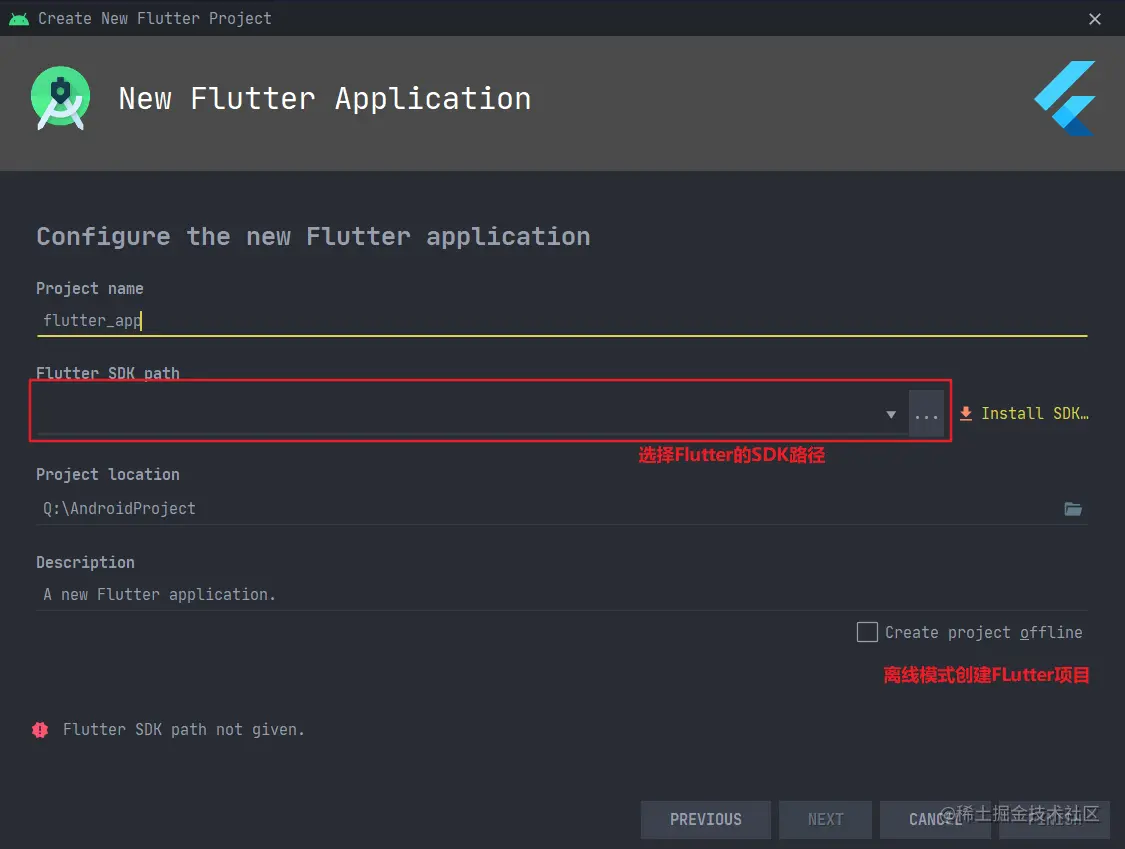The image size is (1125, 849).
Task: Click the Android Studio icon in the title bar
Action: tap(18, 17)
